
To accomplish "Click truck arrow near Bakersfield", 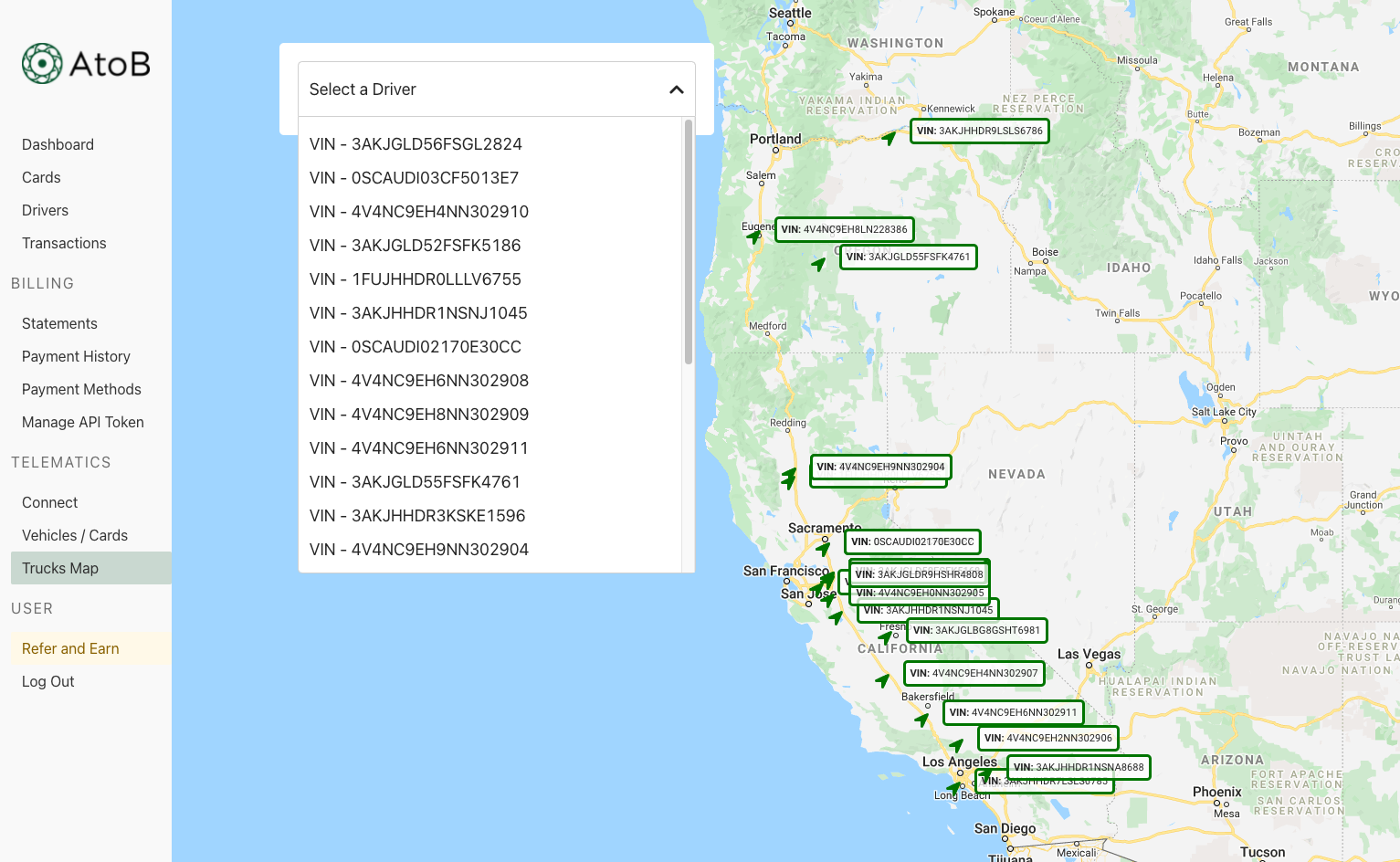I will click(922, 720).
